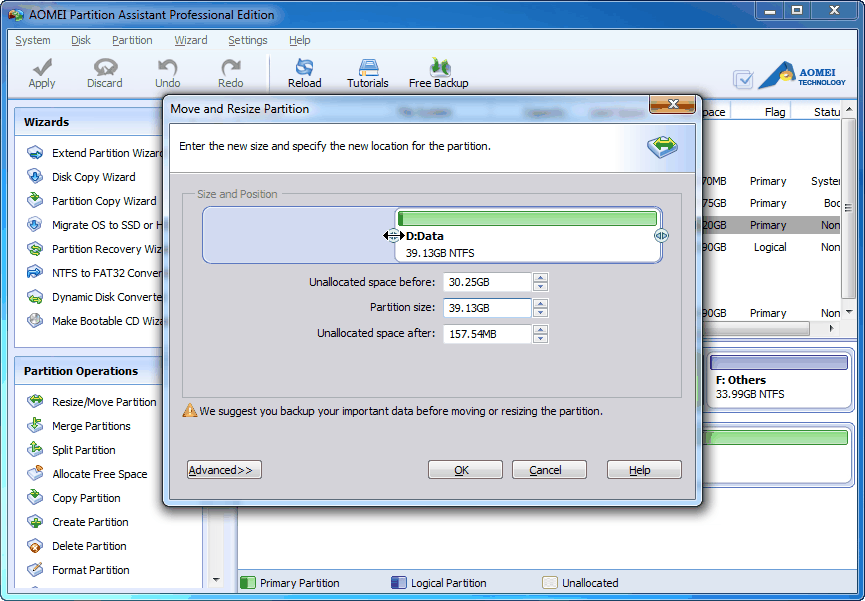Open the Settings menu
865x601 pixels.
pyautogui.click(x=248, y=40)
